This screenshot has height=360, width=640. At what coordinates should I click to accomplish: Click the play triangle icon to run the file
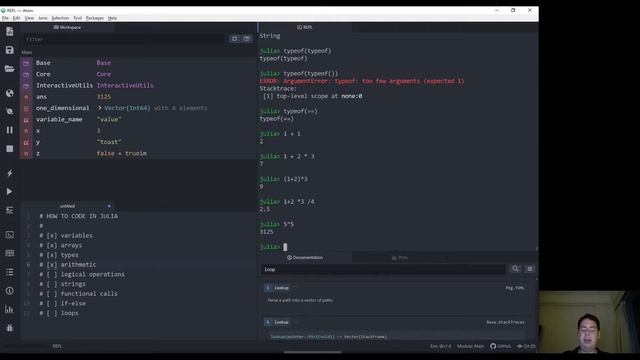9,191
